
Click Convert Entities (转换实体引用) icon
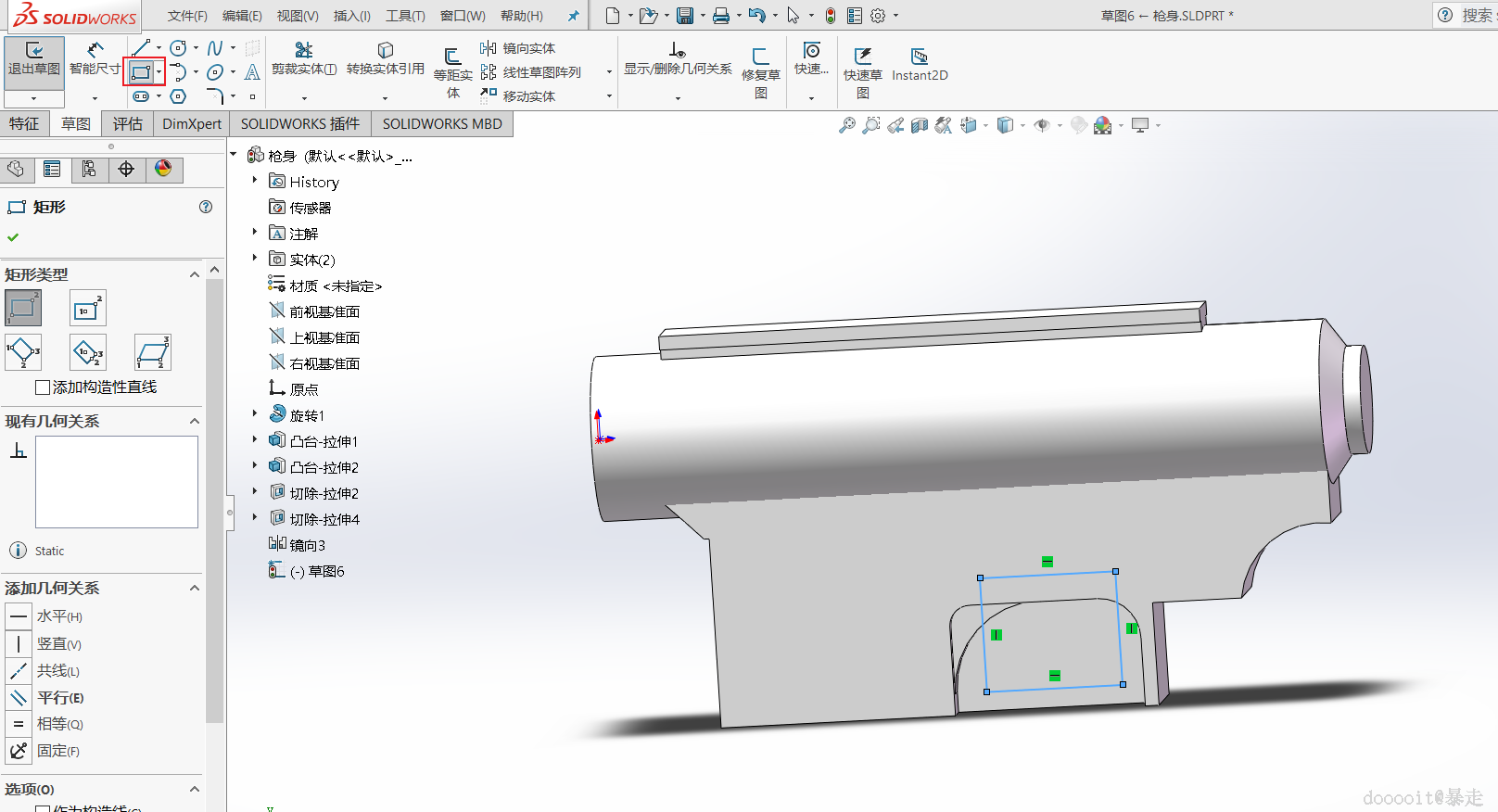tap(385, 51)
